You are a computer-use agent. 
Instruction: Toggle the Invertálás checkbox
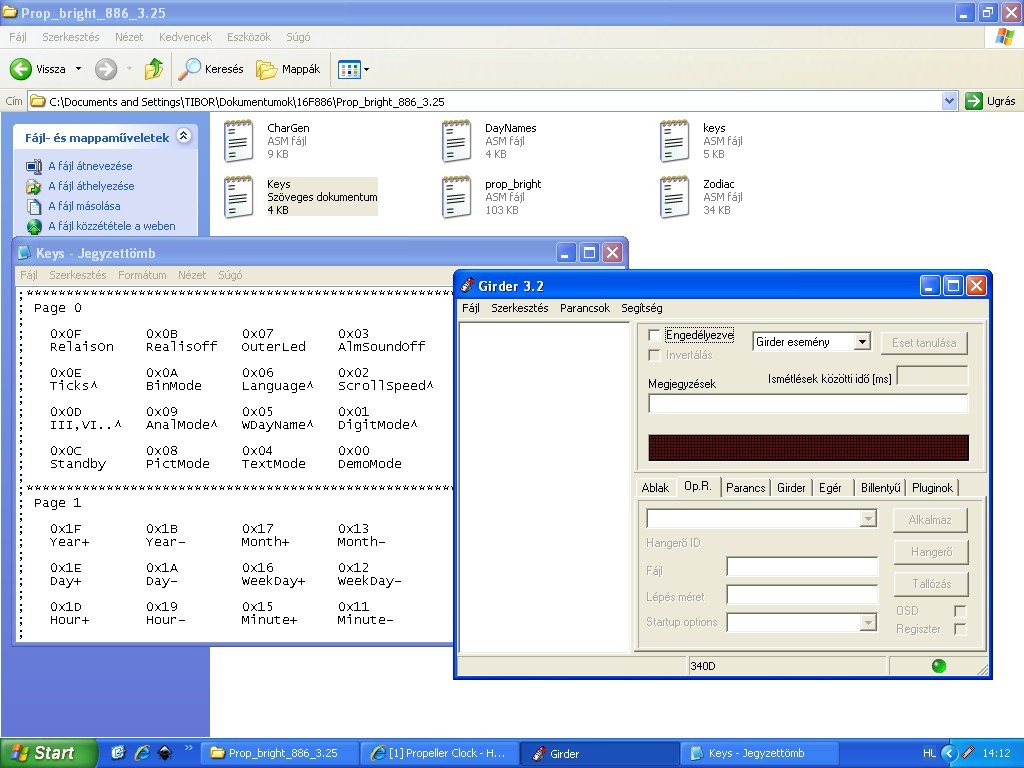[x=654, y=355]
